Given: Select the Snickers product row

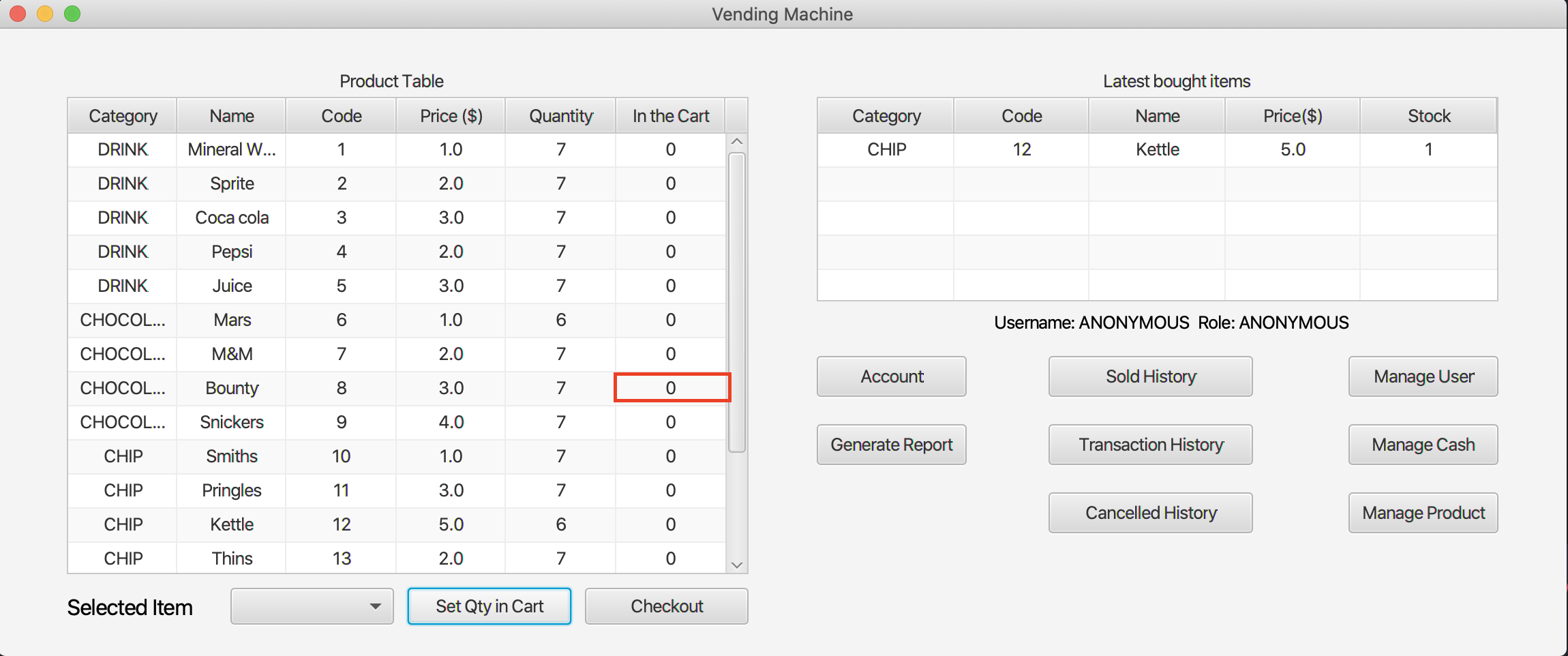Looking at the screenshot, I should point(232,422).
